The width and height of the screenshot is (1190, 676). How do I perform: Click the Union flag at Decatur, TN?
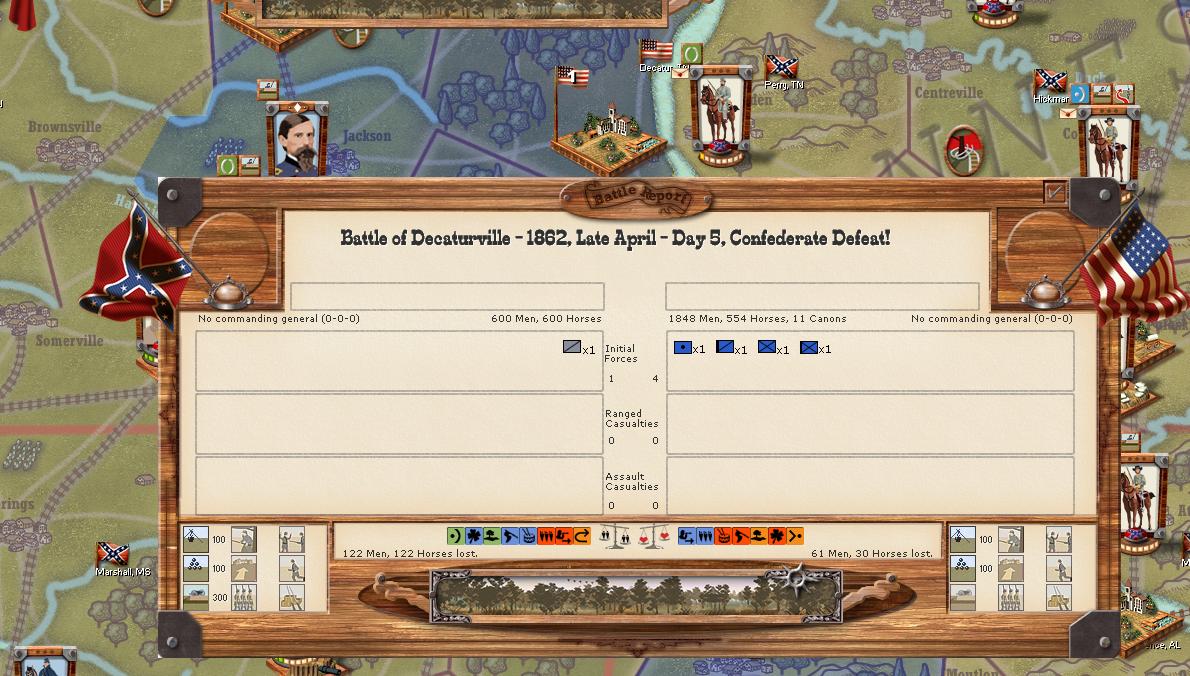click(x=656, y=52)
